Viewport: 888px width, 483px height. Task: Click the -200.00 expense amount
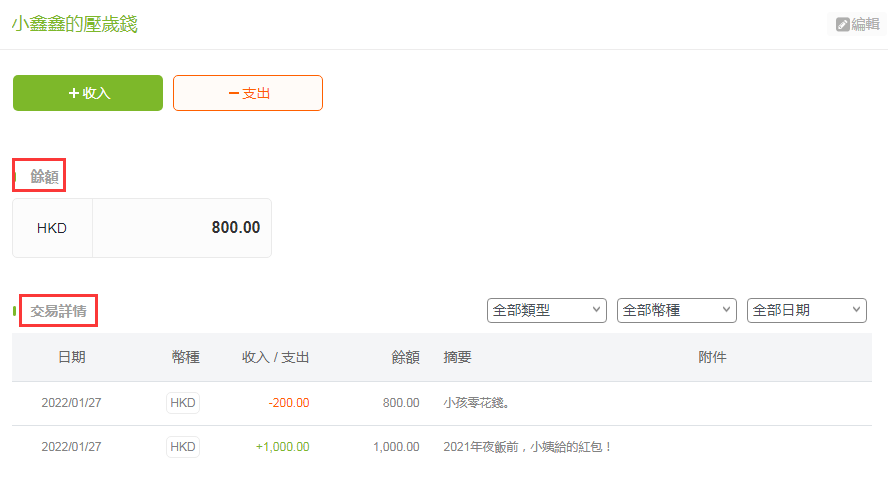(x=289, y=403)
